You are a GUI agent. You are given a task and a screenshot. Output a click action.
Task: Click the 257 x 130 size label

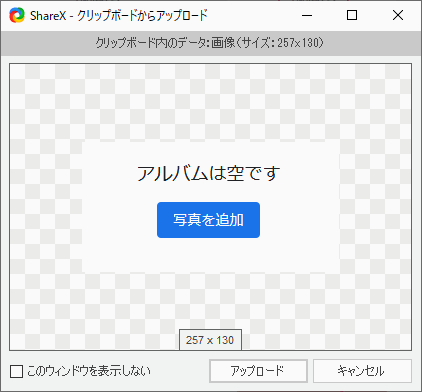(210, 340)
